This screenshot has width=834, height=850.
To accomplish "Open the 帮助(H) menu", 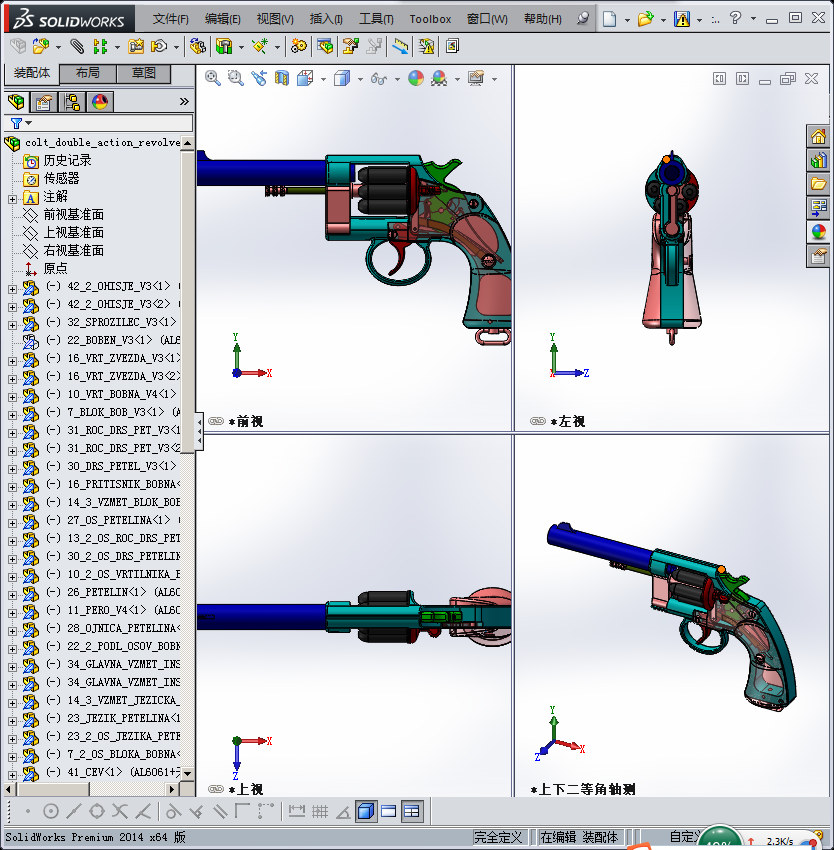I will point(542,19).
